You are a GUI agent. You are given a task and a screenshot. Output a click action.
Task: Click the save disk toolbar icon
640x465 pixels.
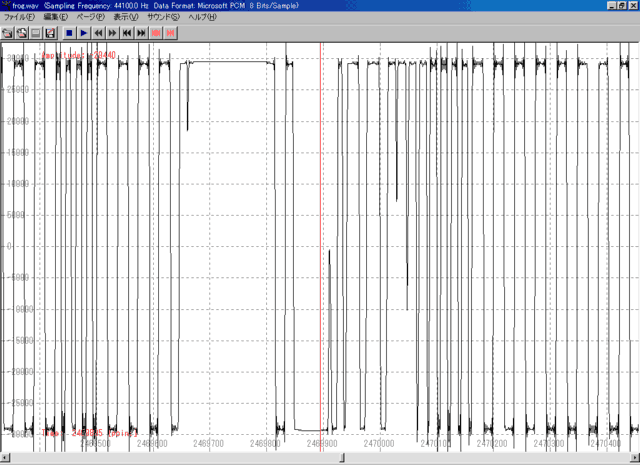49,33
